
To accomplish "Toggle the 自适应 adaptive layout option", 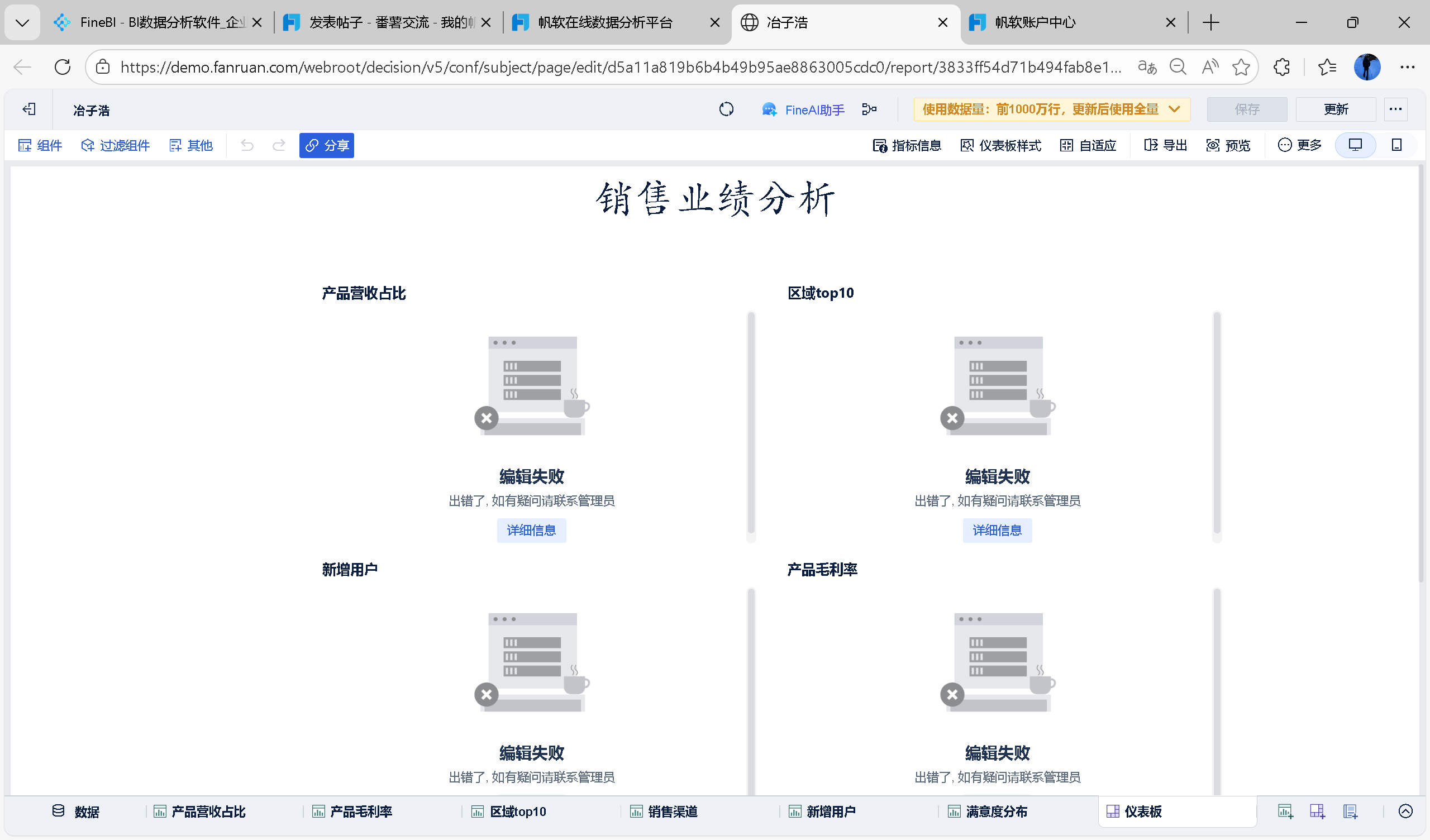I will (x=1088, y=145).
